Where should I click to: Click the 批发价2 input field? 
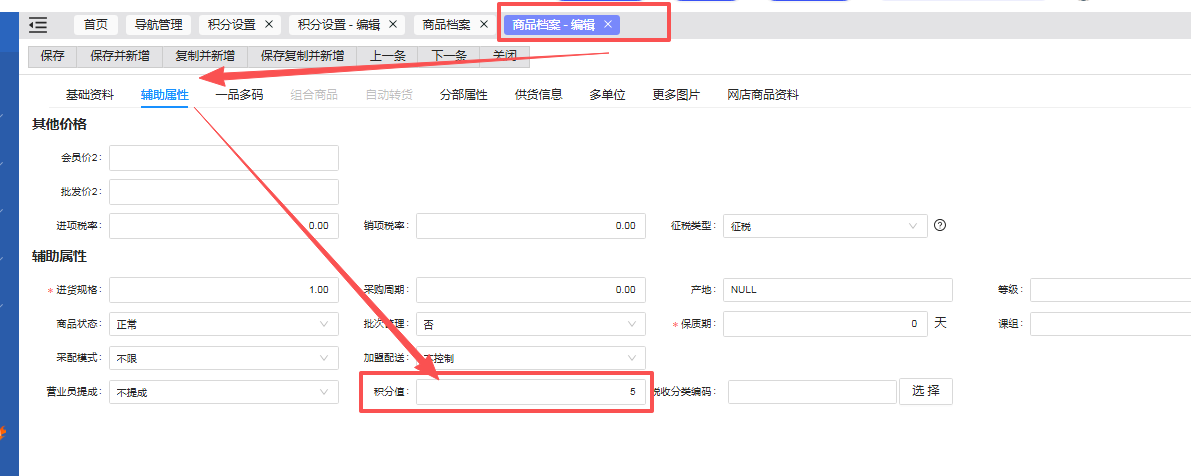click(x=224, y=192)
